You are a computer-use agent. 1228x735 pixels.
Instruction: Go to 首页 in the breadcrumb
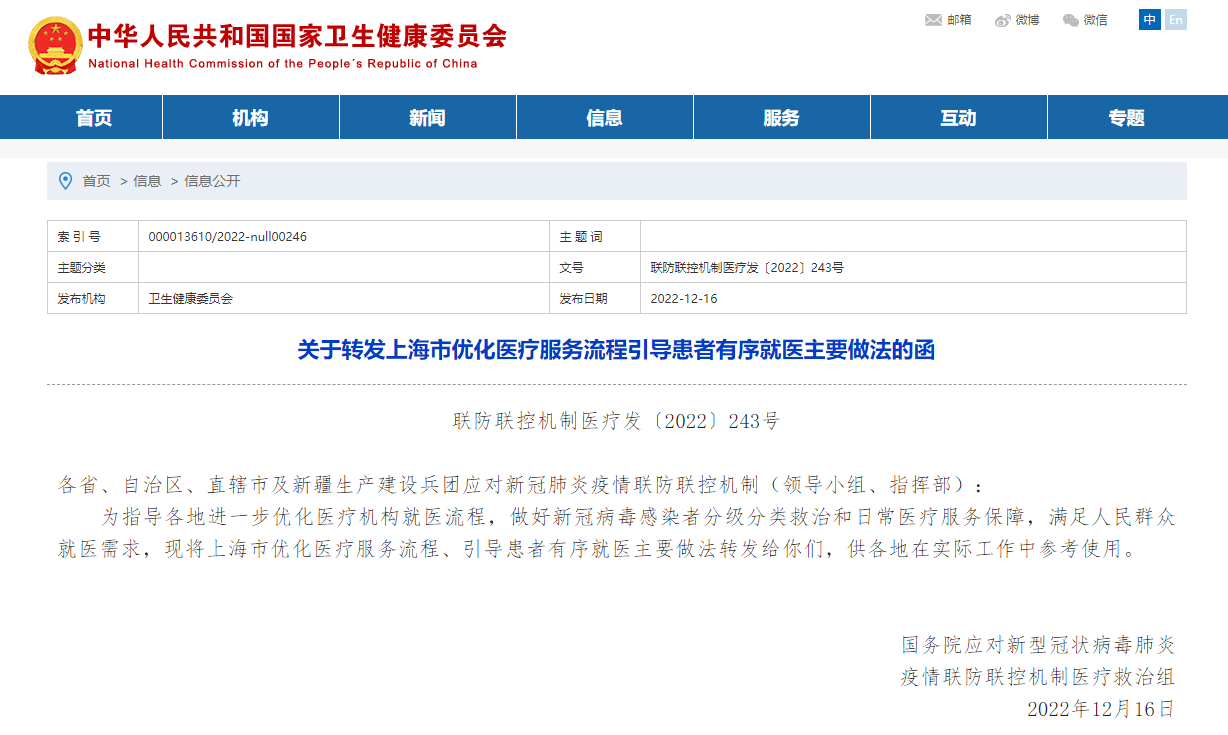point(97,181)
